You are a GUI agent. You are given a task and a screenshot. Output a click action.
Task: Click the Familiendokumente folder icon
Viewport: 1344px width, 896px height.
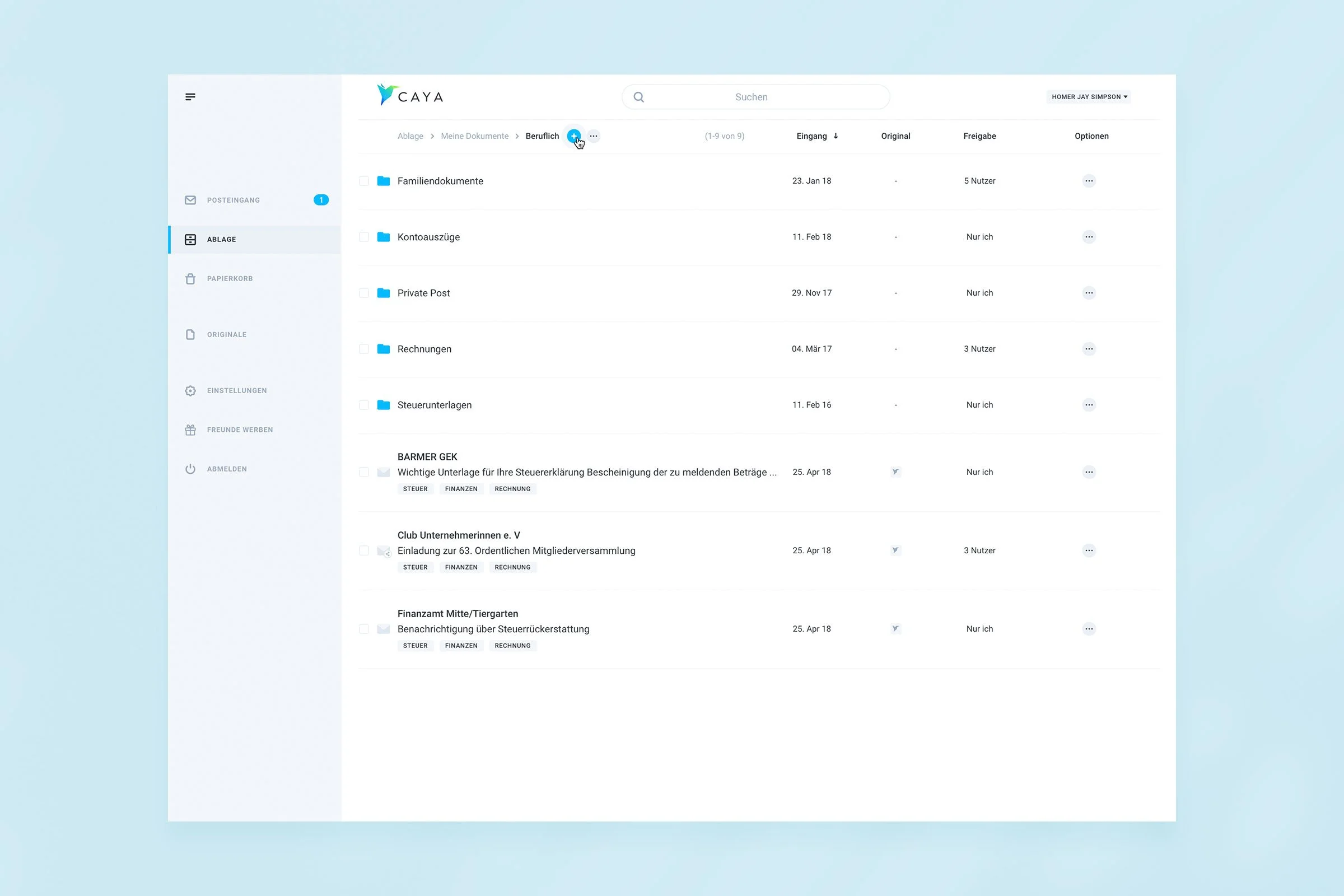(384, 181)
